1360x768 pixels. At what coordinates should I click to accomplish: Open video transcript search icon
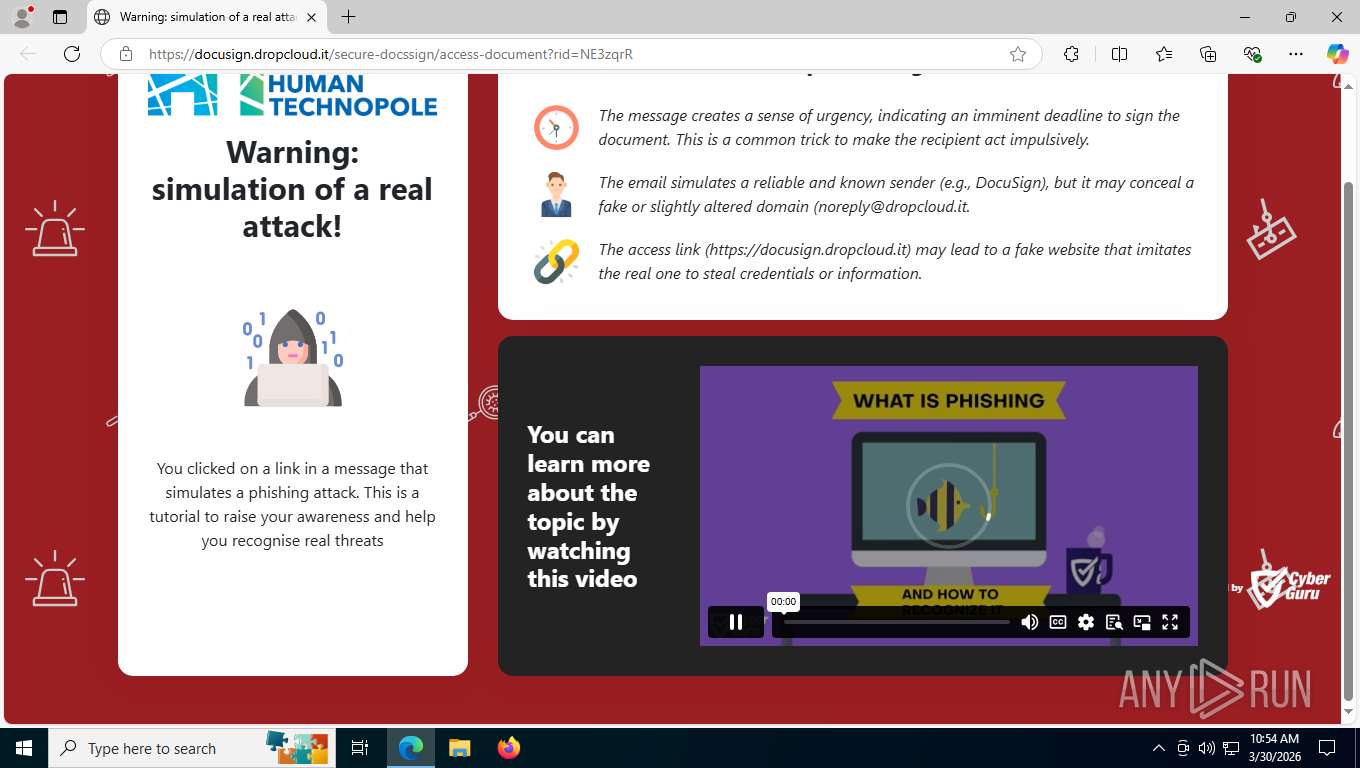click(x=1114, y=622)
